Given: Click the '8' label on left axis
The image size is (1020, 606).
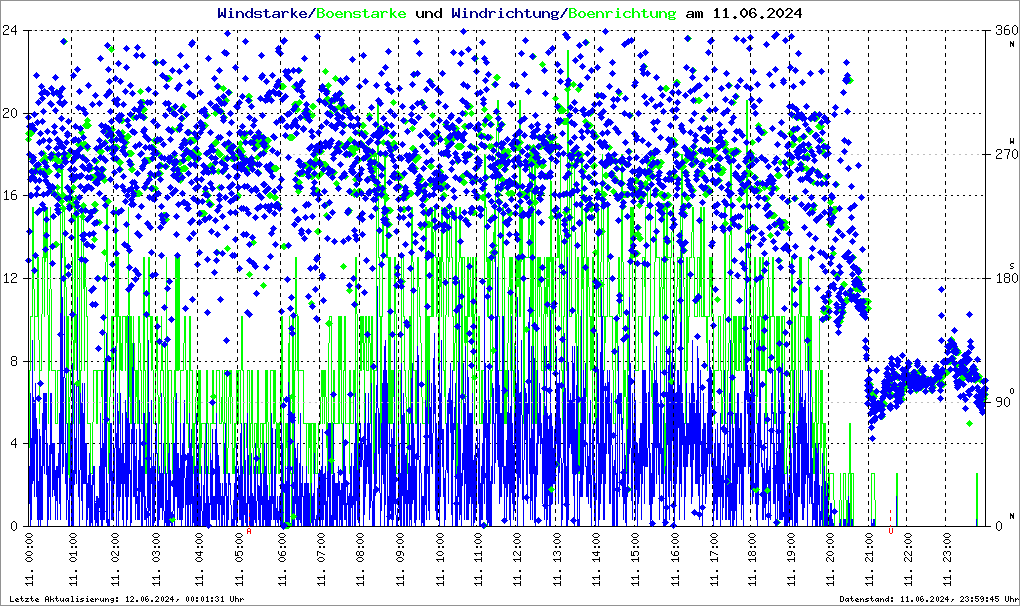Looking at the screenshot, I should 16,361.
